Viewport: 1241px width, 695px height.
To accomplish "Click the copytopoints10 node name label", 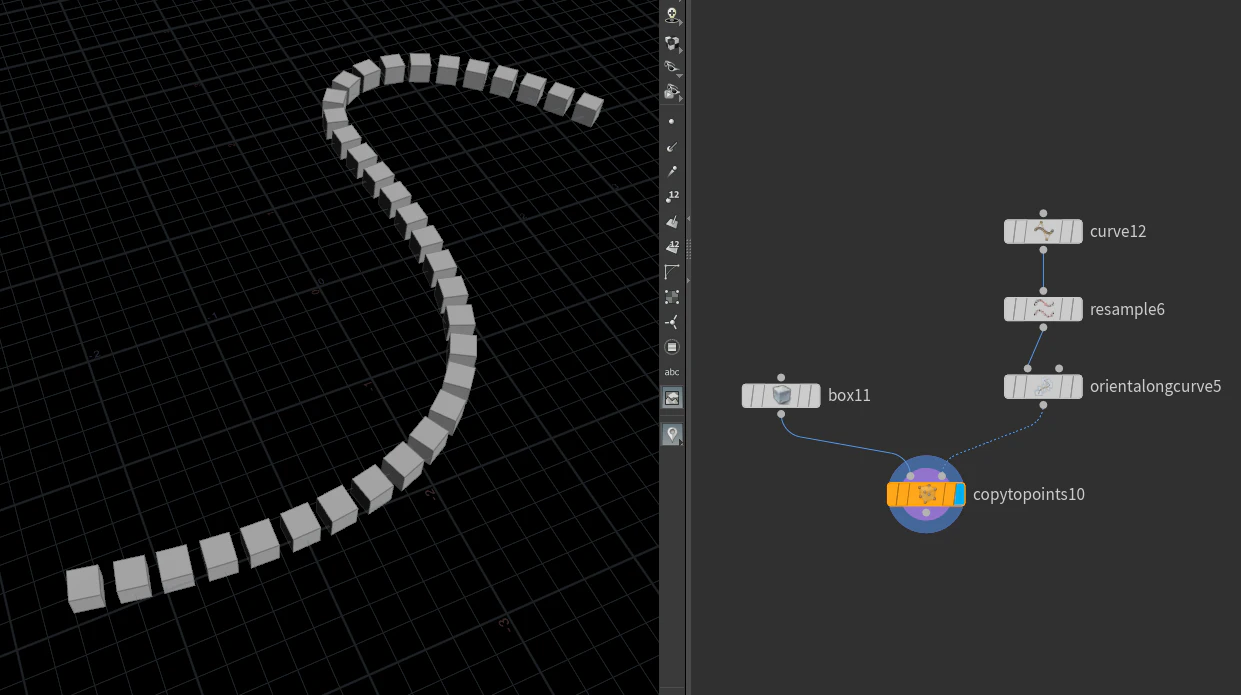I will [x=1028, y=494].
